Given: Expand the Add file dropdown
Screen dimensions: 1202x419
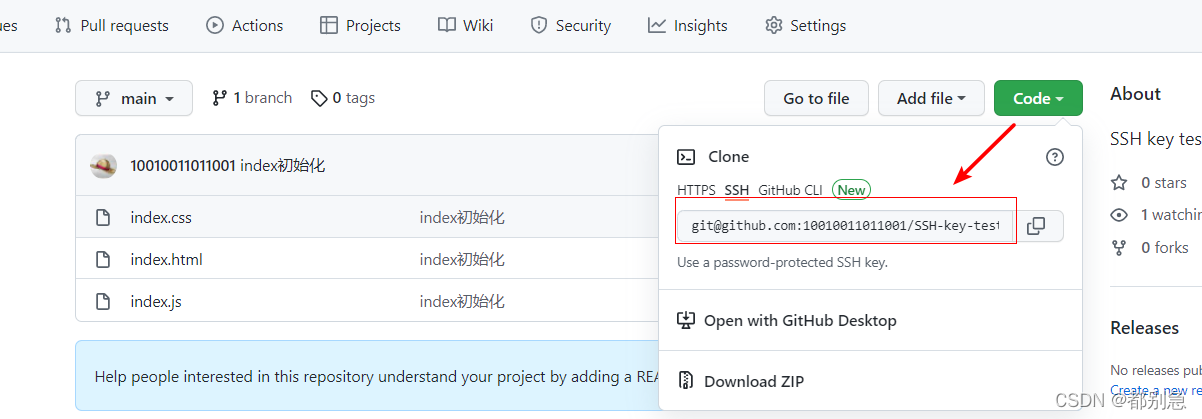Looking at the screenshot, I should click(x=932, y=98).
